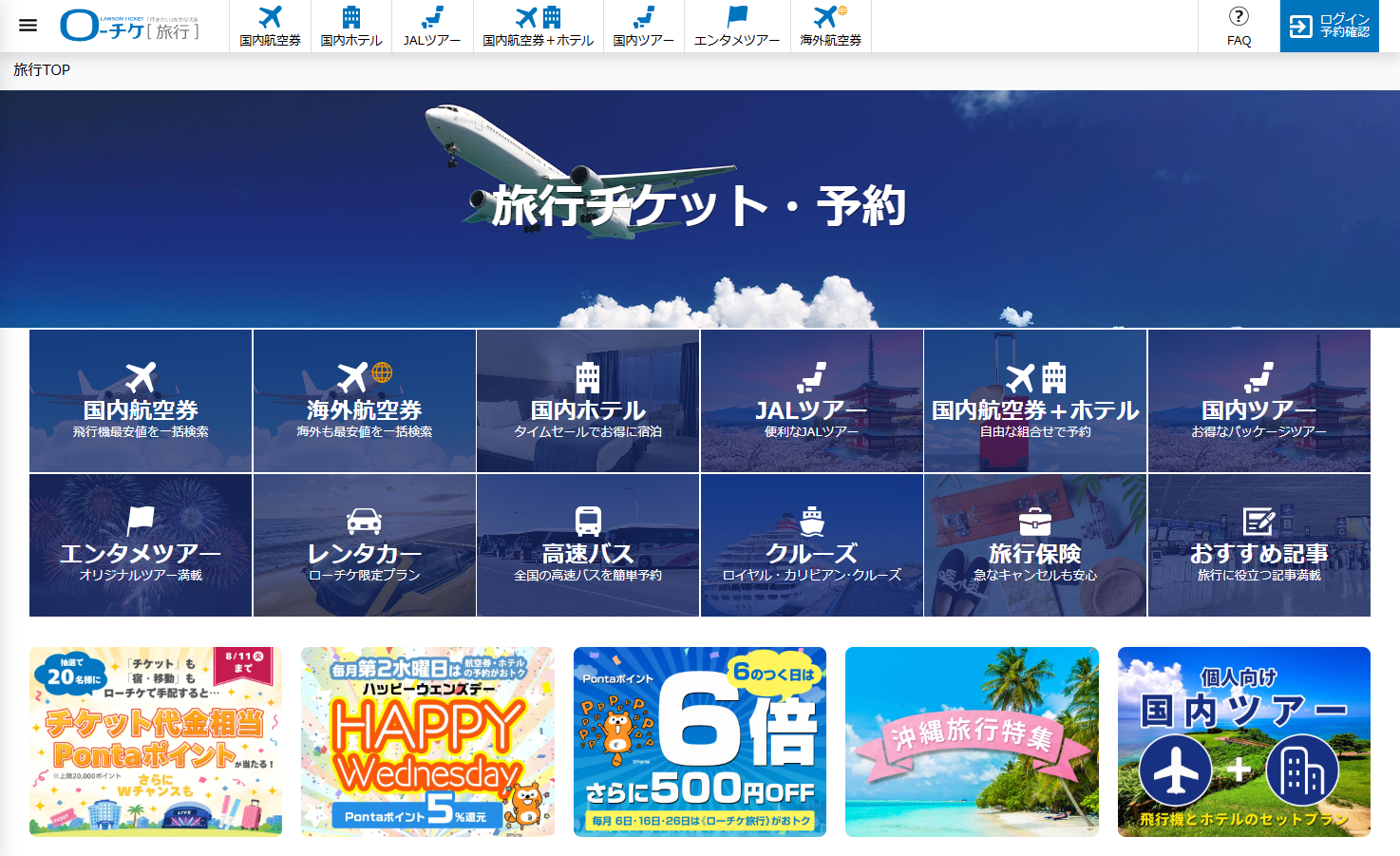Screen dimensions: 1400x856
Task: Click the 旅行TOP breadcrumb
Action: pyautogui.click(x=42, y=69)
